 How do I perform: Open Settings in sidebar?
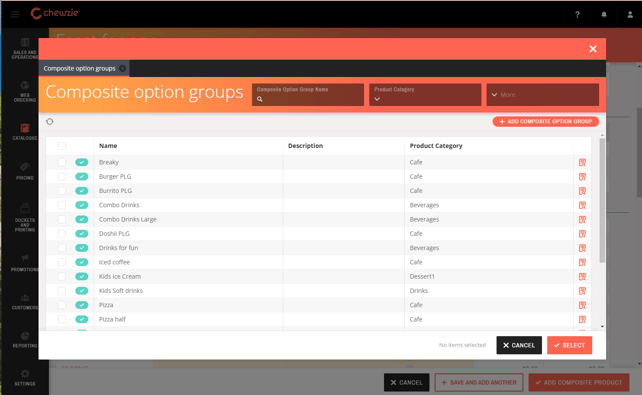tap(25, 378)
